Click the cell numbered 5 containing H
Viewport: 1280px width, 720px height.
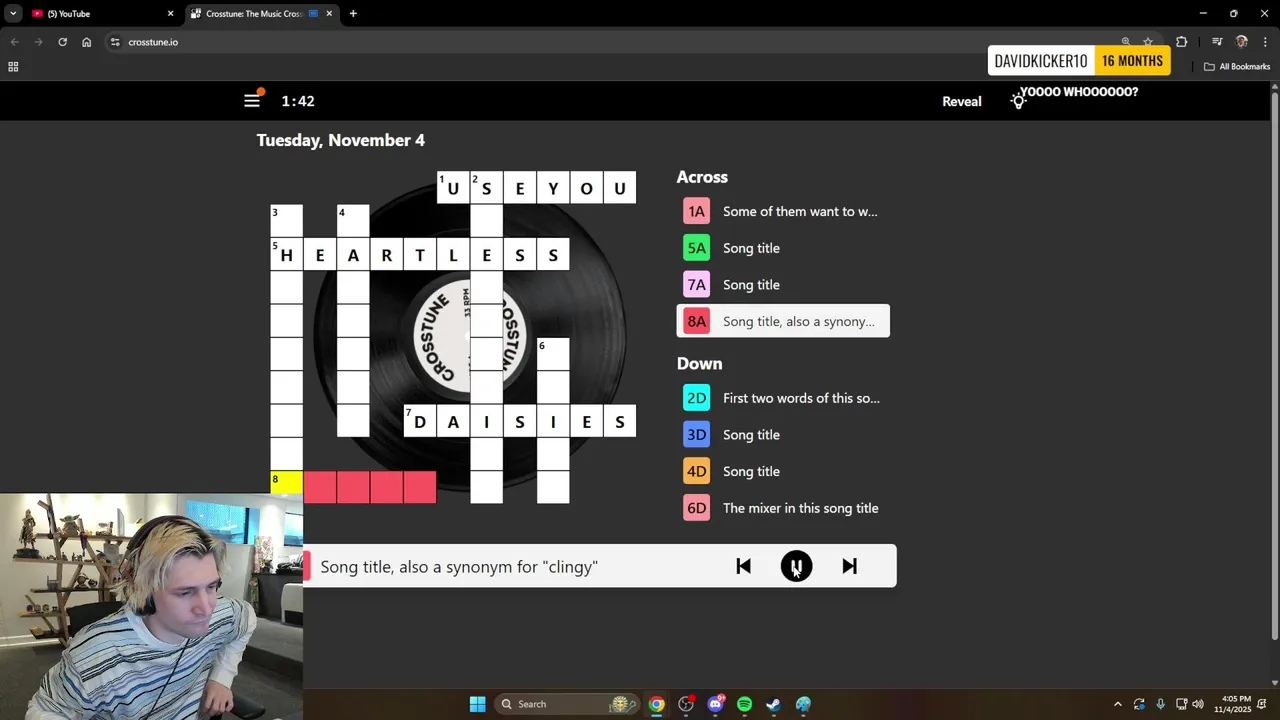286,254
